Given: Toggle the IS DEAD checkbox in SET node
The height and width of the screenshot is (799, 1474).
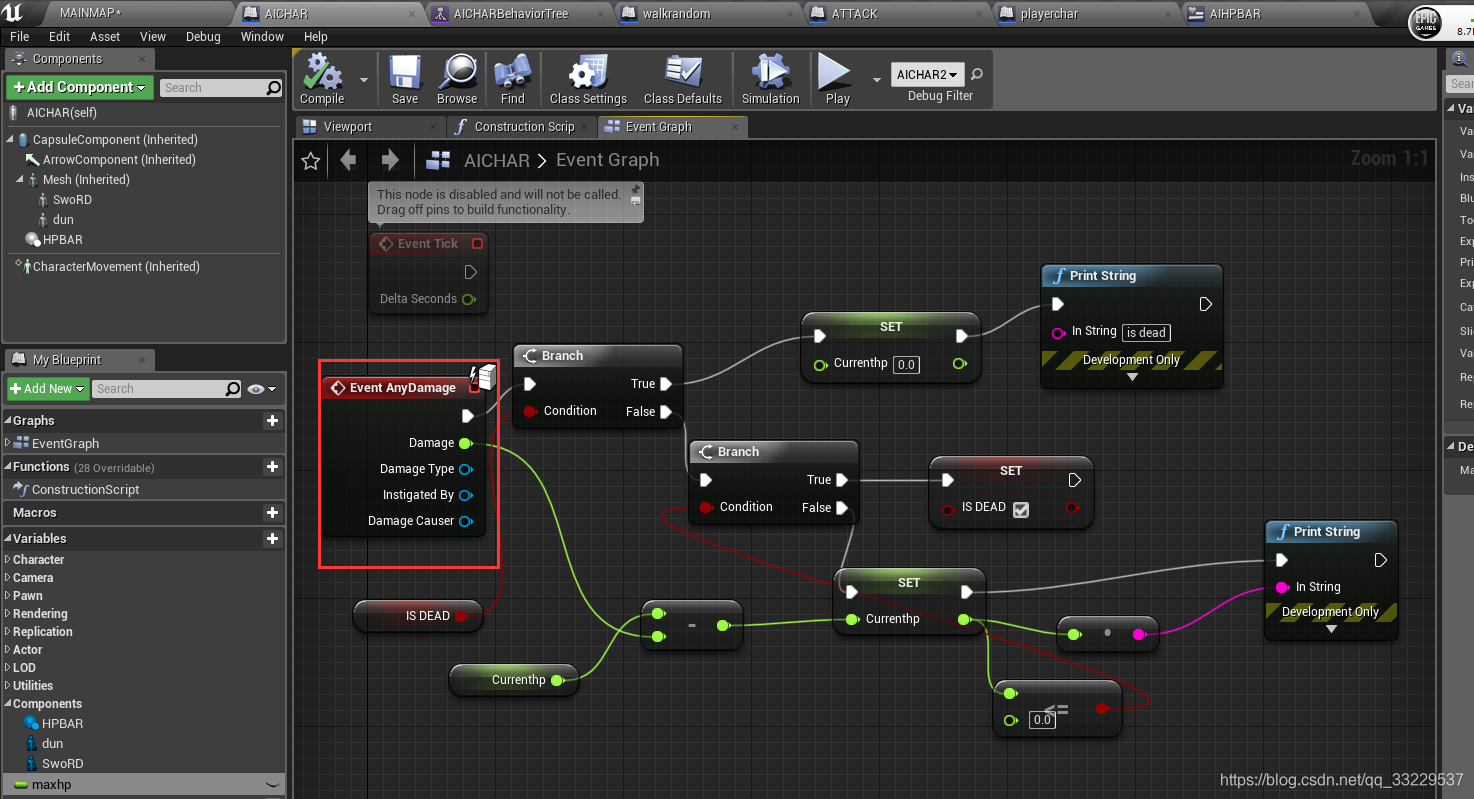Looking at the screenshot, I should click(1020, 509).
